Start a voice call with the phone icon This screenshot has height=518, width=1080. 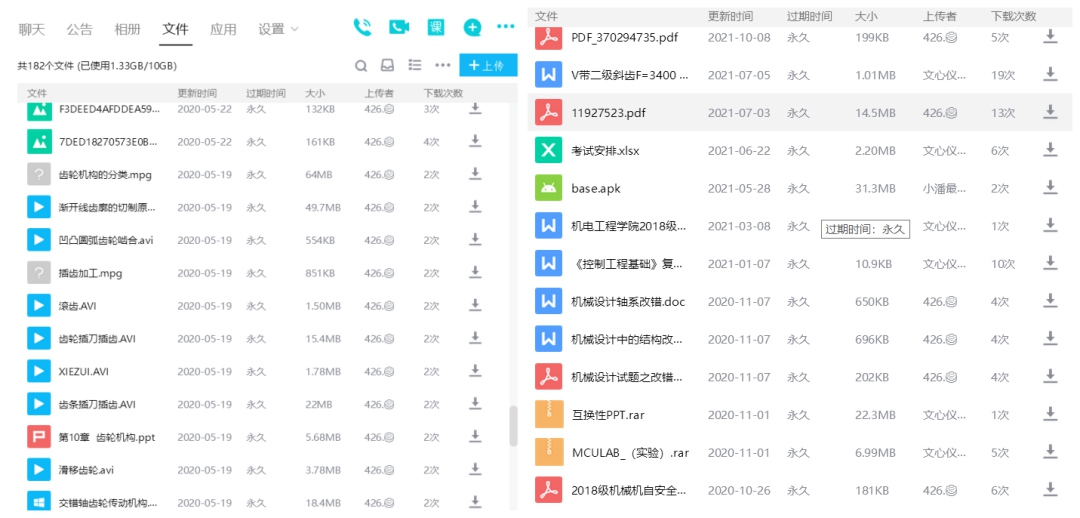pyautogui.click(x=362, y=28)
